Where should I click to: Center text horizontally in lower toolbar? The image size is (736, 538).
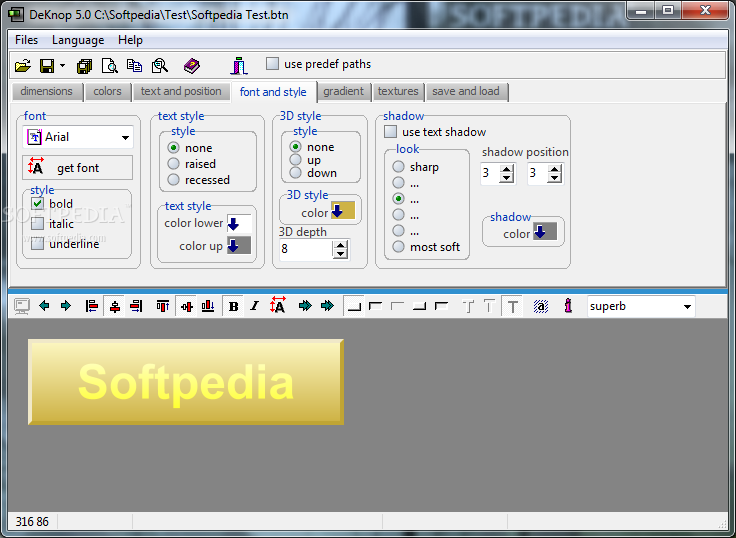115,307
